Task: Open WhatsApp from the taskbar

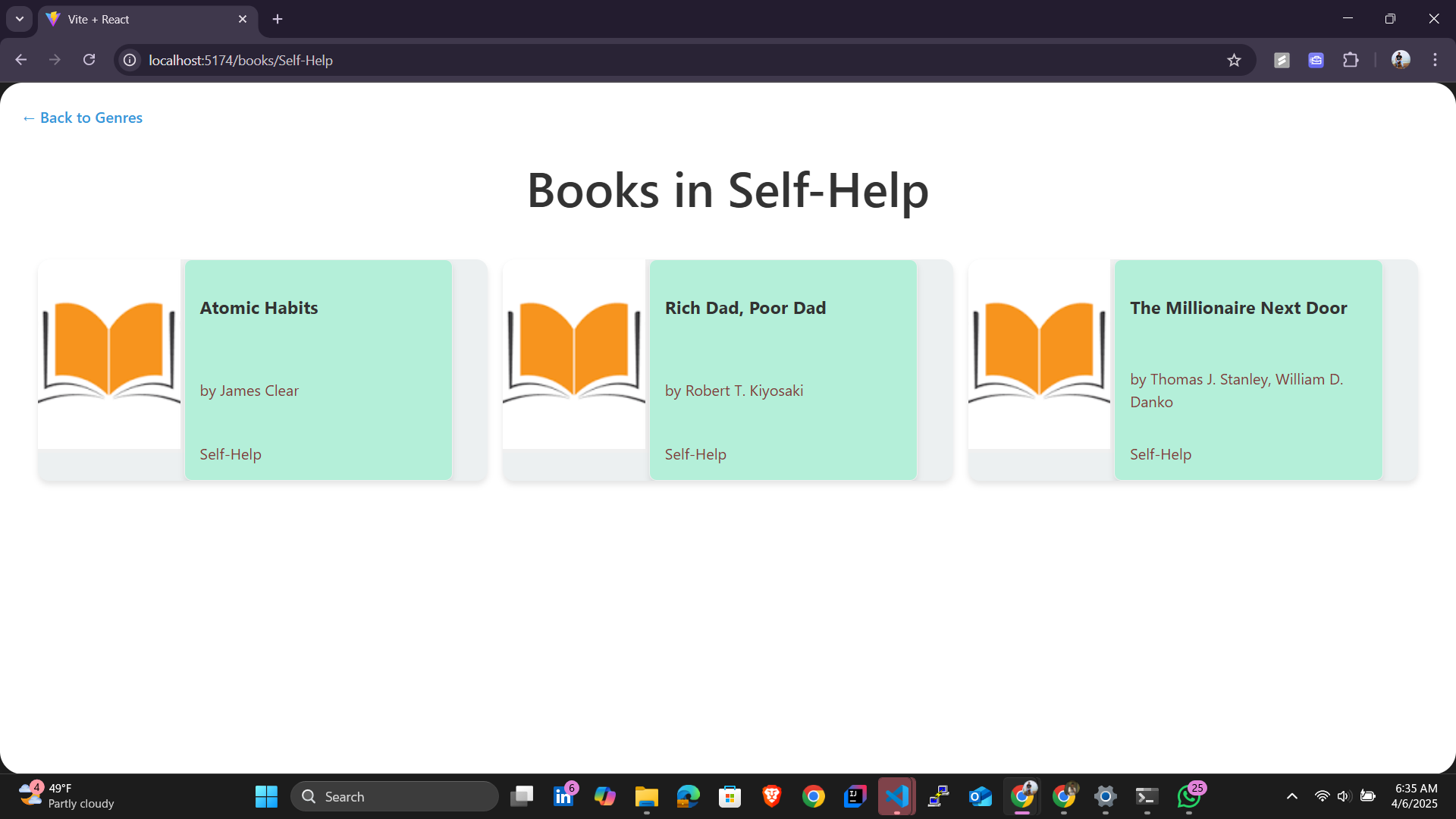Action: point(1188,796)
